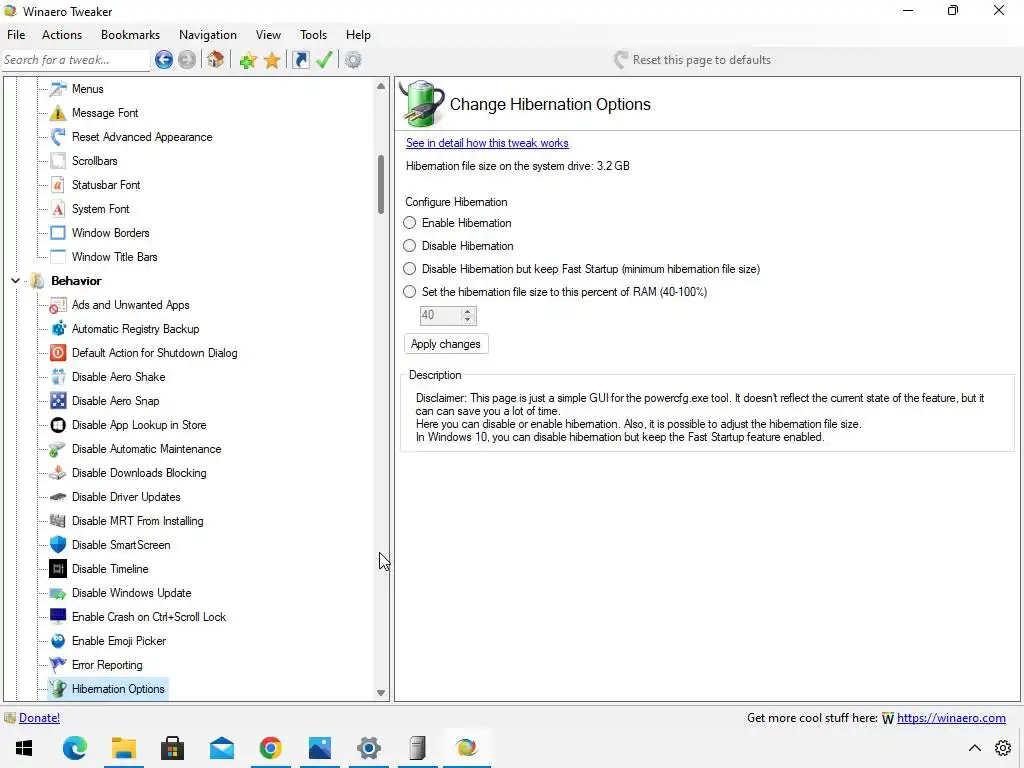1024x768 pixels.
Task: Click the Default Action for Shutdown Dialog icon
Action: pyautogui.click(x=58, y=353)
